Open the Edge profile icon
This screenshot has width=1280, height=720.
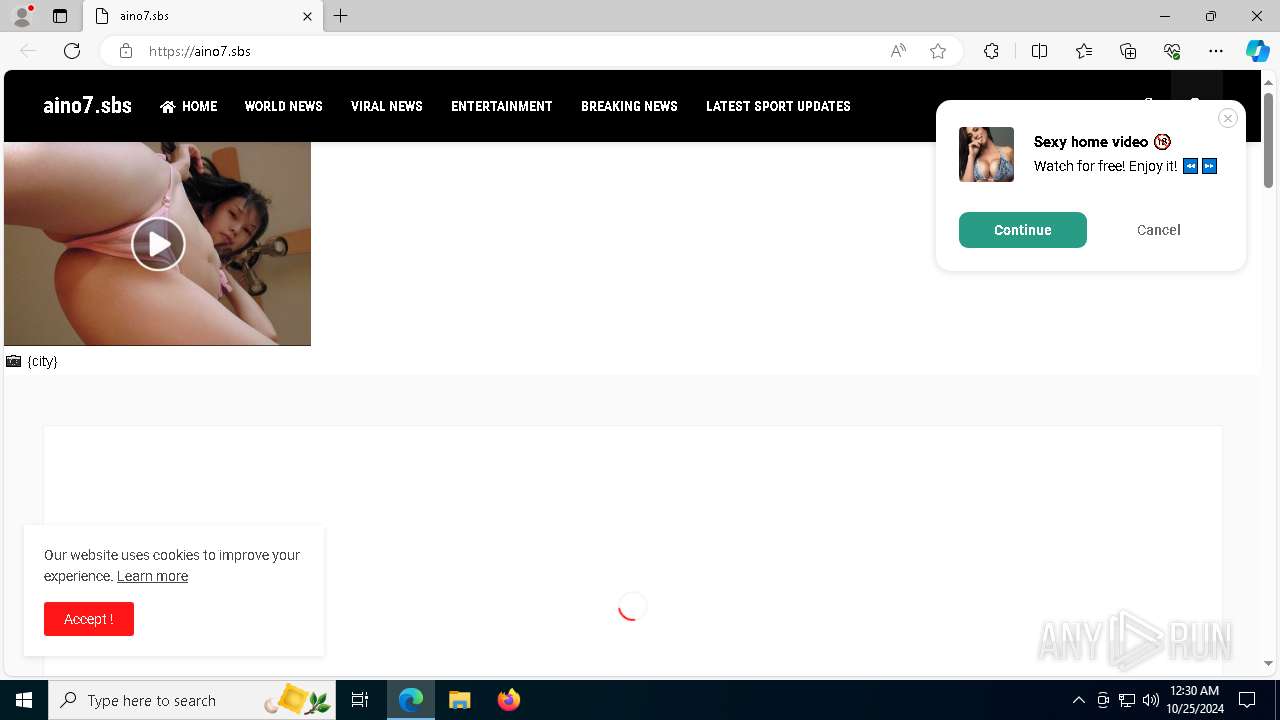coord(22,16)
